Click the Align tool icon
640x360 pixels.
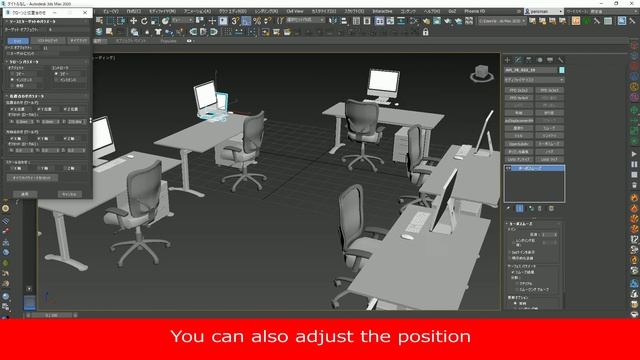coord(344,21)
